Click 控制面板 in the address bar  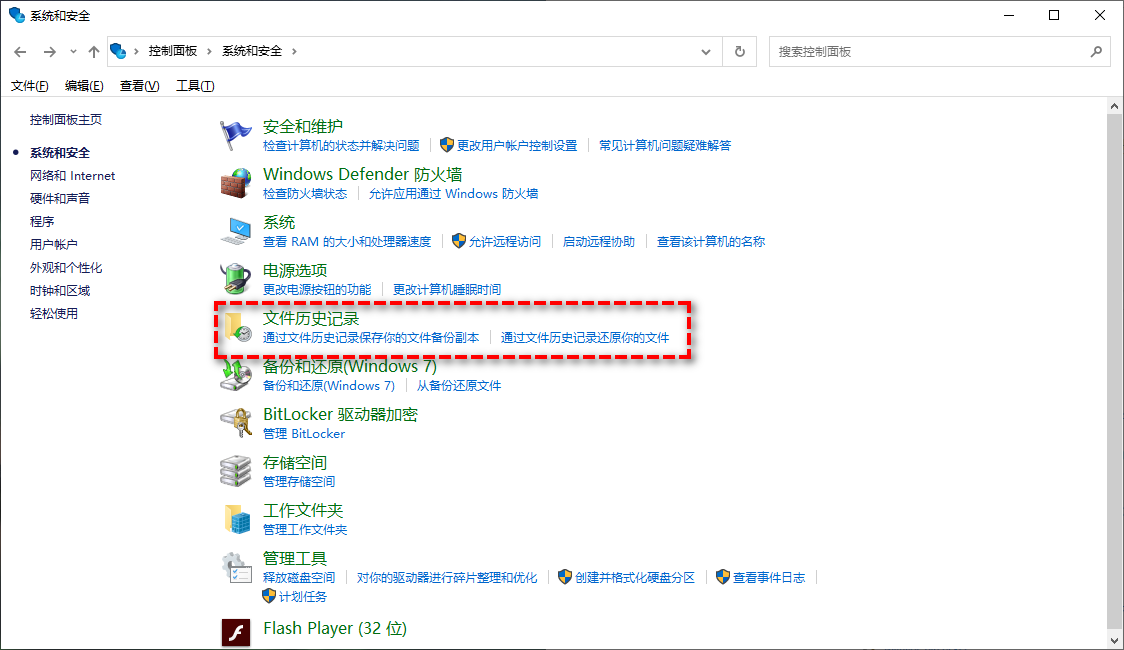pyautogui.click(x=173, y=51)
